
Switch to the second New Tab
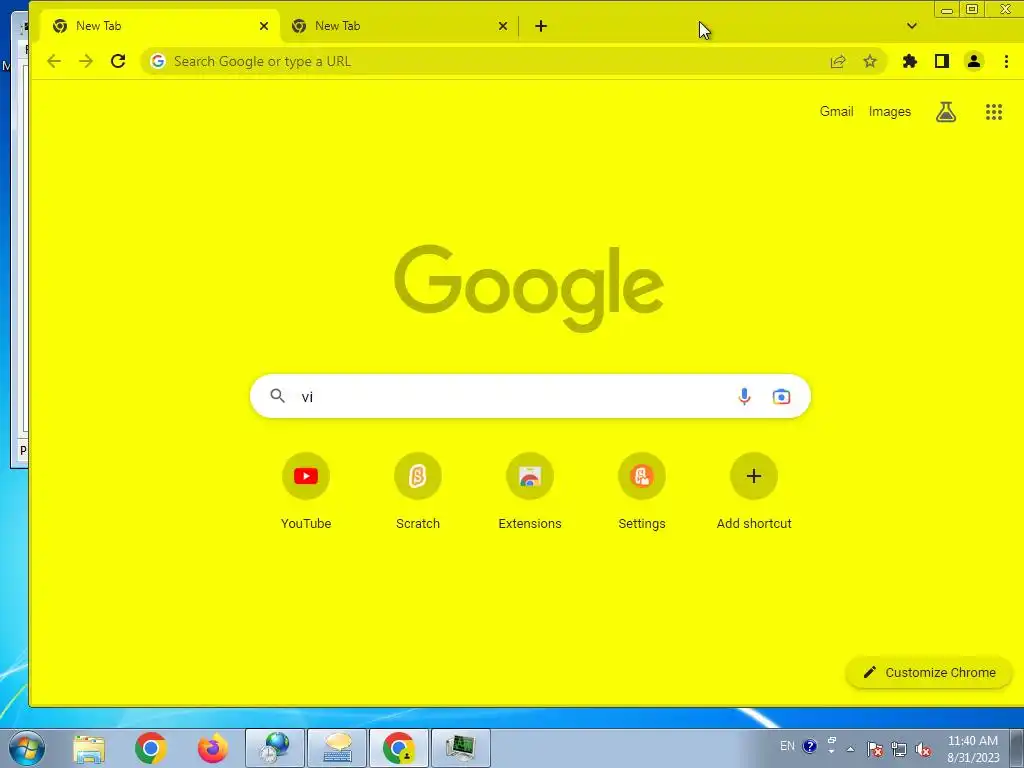(399, 26)
